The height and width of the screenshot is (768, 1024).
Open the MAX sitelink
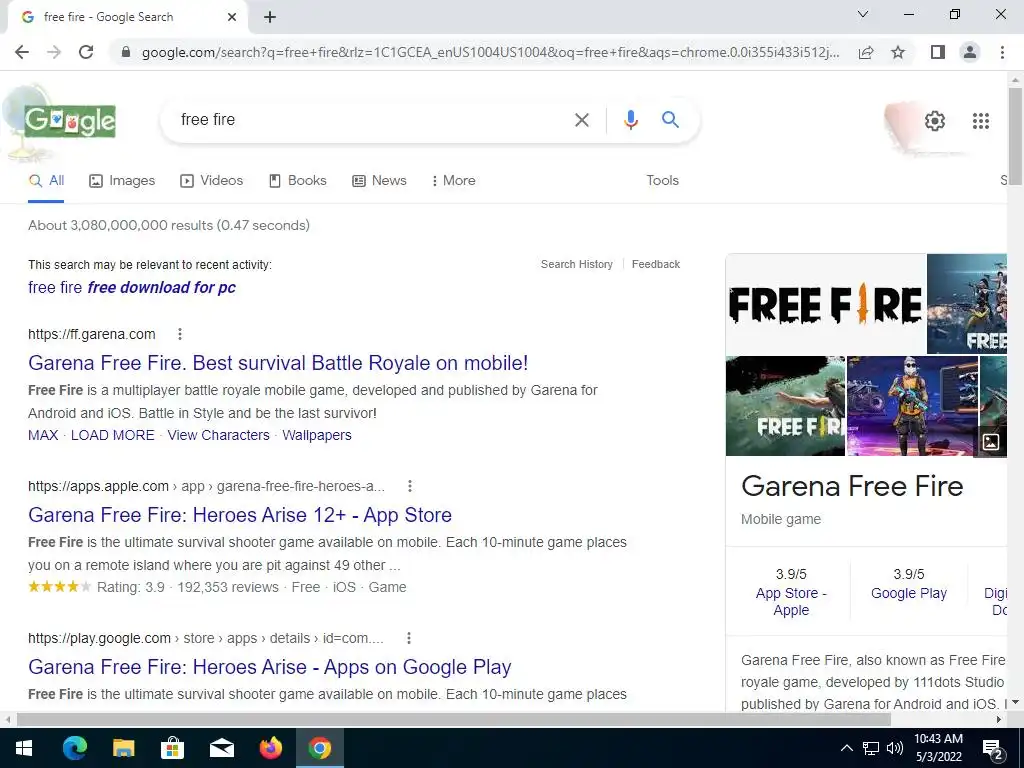coord(43,436)
